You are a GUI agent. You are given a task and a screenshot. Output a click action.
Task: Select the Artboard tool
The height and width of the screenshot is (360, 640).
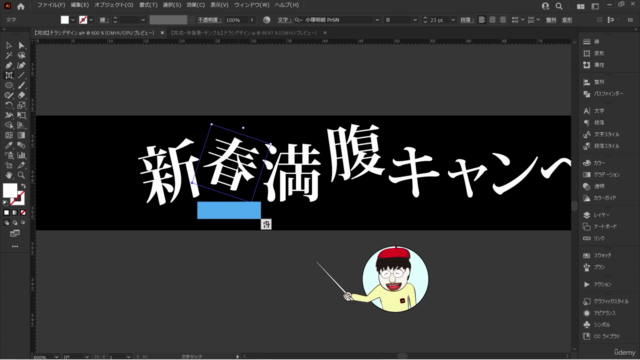[9, 165]
